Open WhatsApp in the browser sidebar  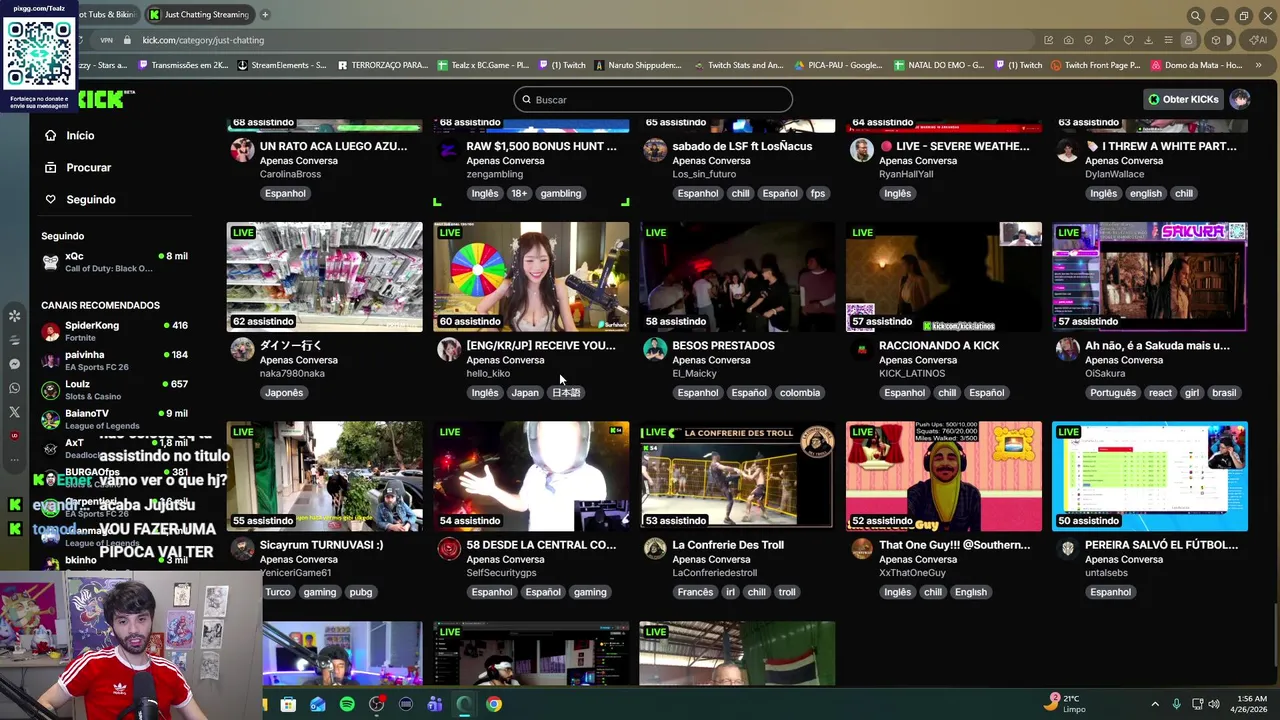pyautogui.click(x=14, y=388)
